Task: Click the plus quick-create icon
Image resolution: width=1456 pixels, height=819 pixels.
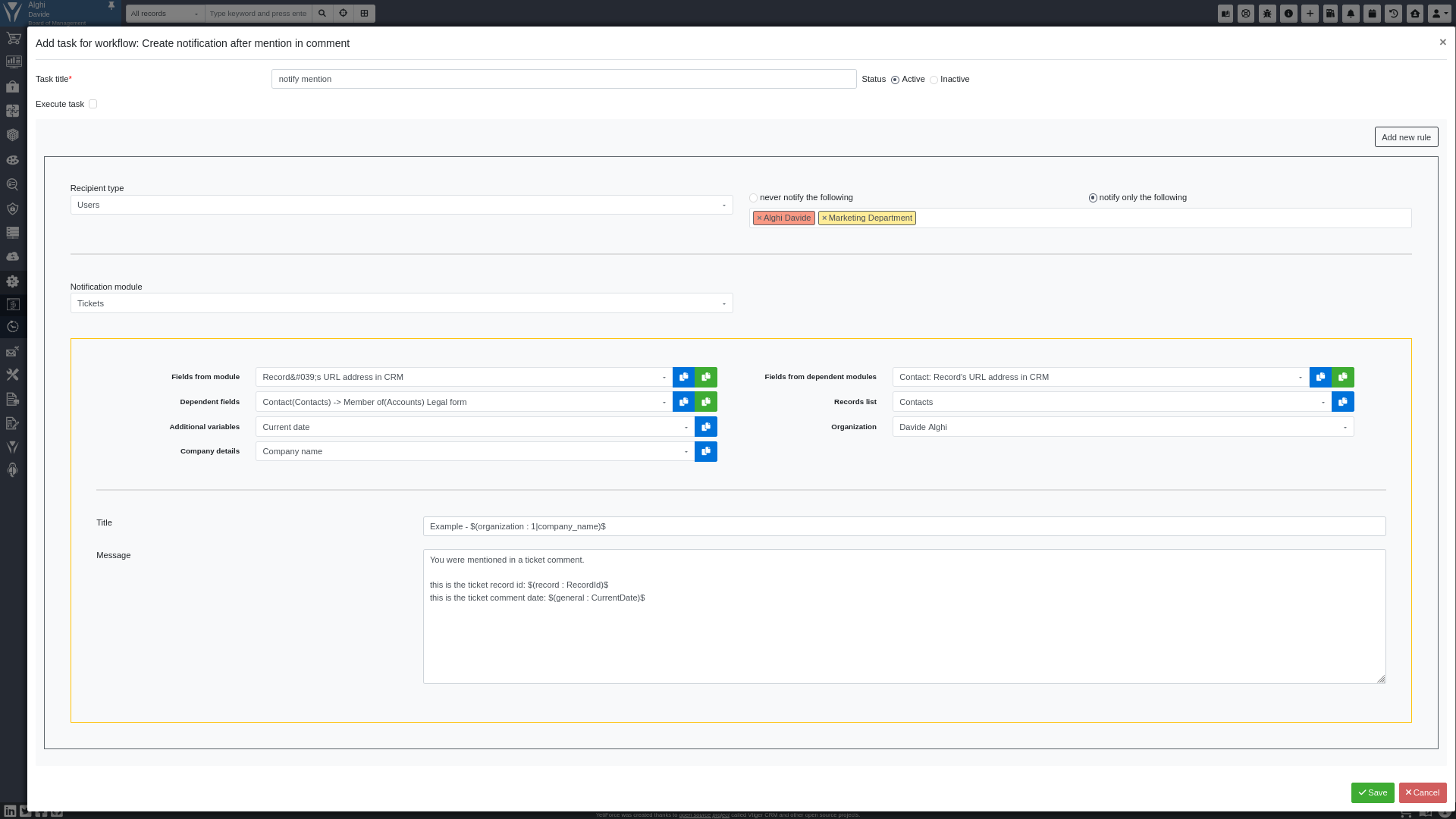Action: click(1310, 14)
